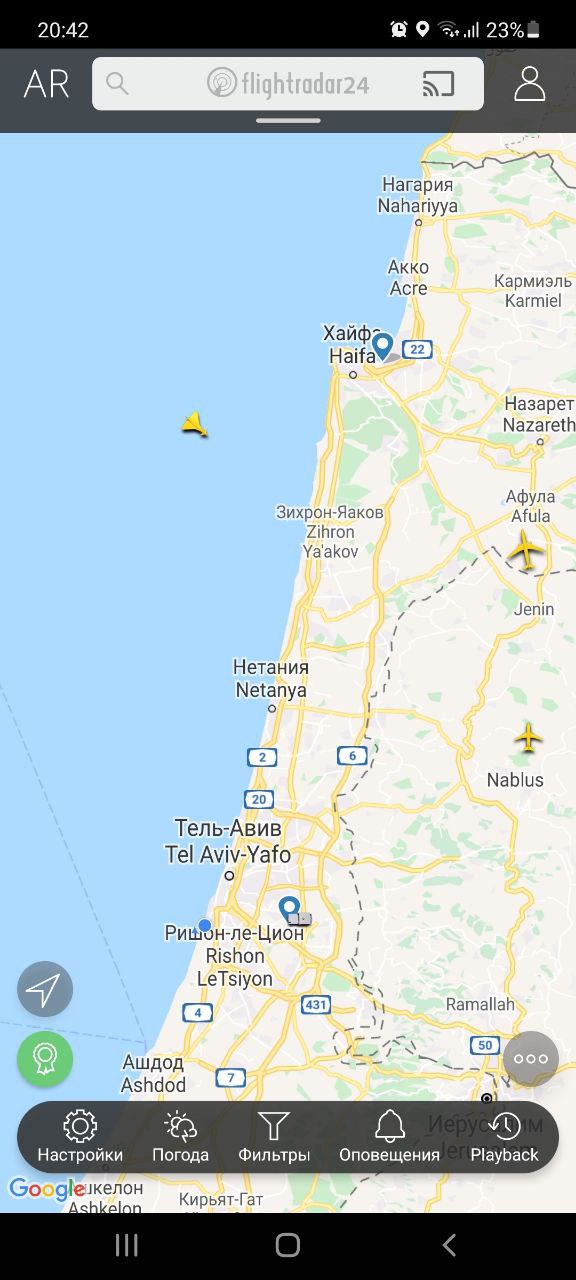Viewport: 576px width, 1280px height.
Task: Select the aircraft over the sea near Haifa
Action: point(195,424)
